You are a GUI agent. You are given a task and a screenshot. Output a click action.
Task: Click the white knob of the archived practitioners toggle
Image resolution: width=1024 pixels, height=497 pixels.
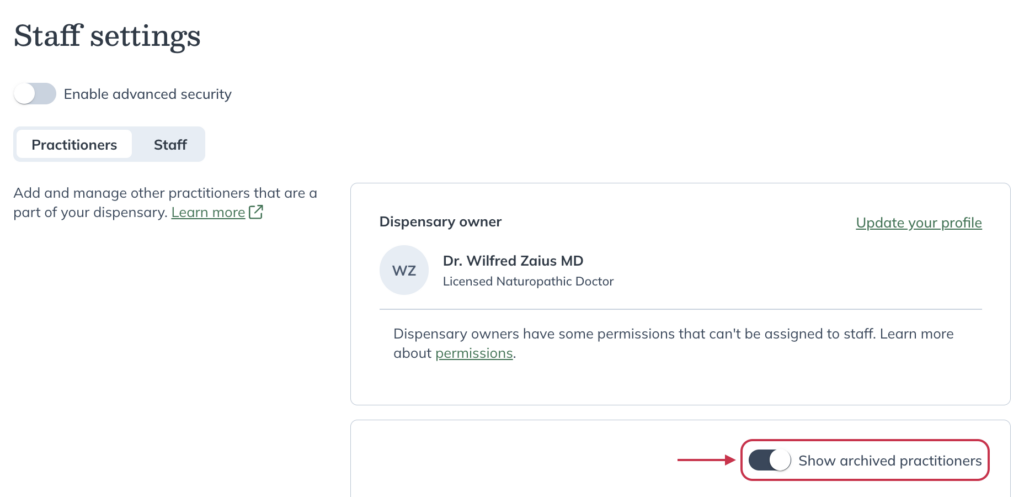click(x=780, y=460)
